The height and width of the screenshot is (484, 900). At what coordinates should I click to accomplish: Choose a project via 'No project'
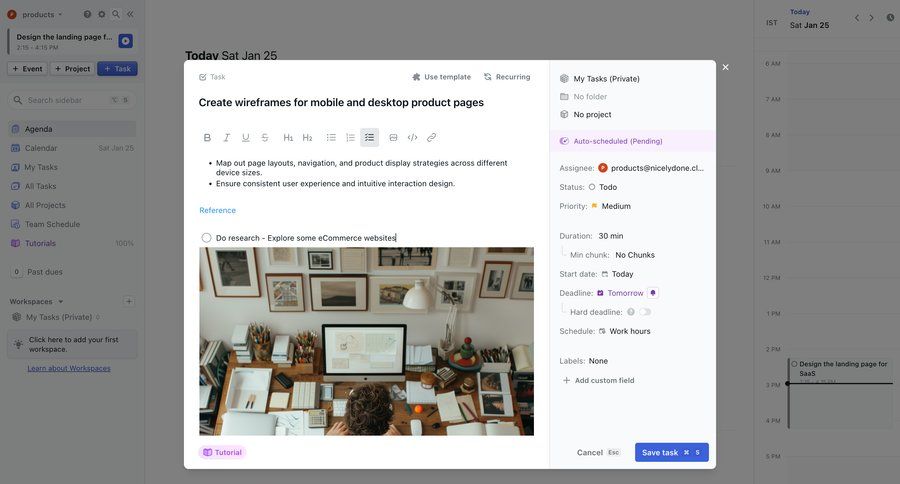585,114
